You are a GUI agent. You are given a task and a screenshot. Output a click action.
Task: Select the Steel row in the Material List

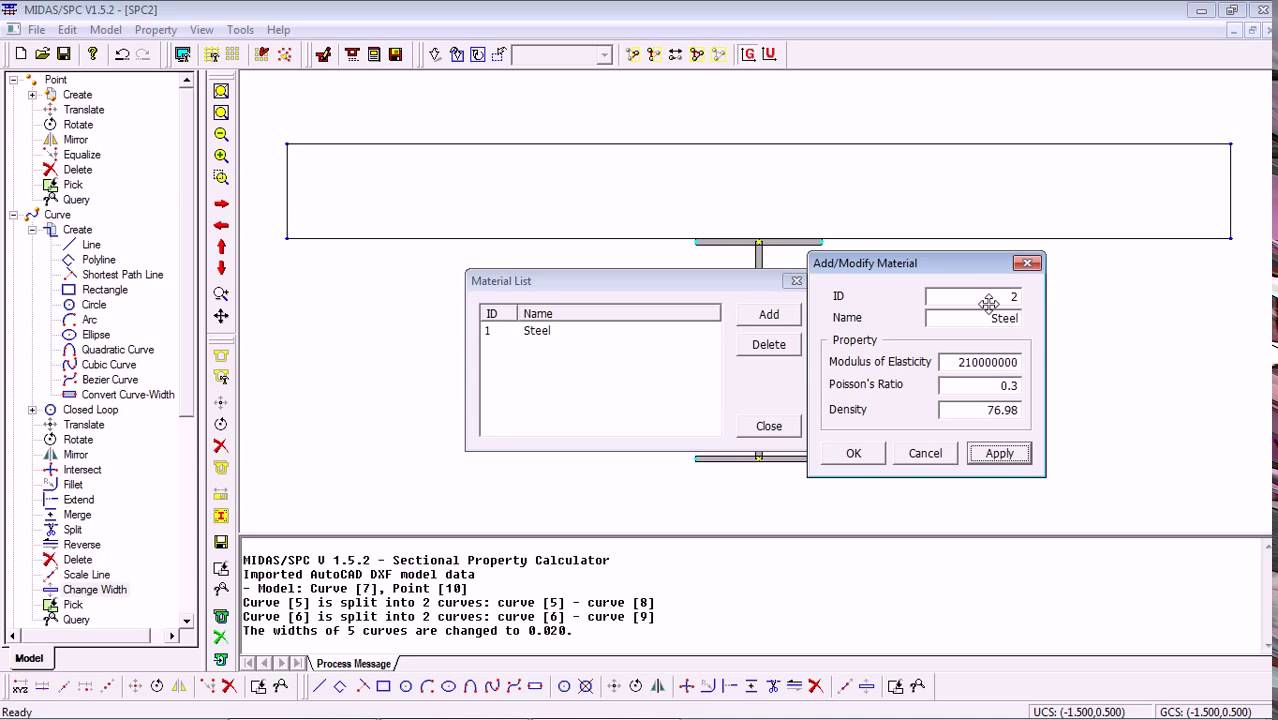[x=600, y=331]
